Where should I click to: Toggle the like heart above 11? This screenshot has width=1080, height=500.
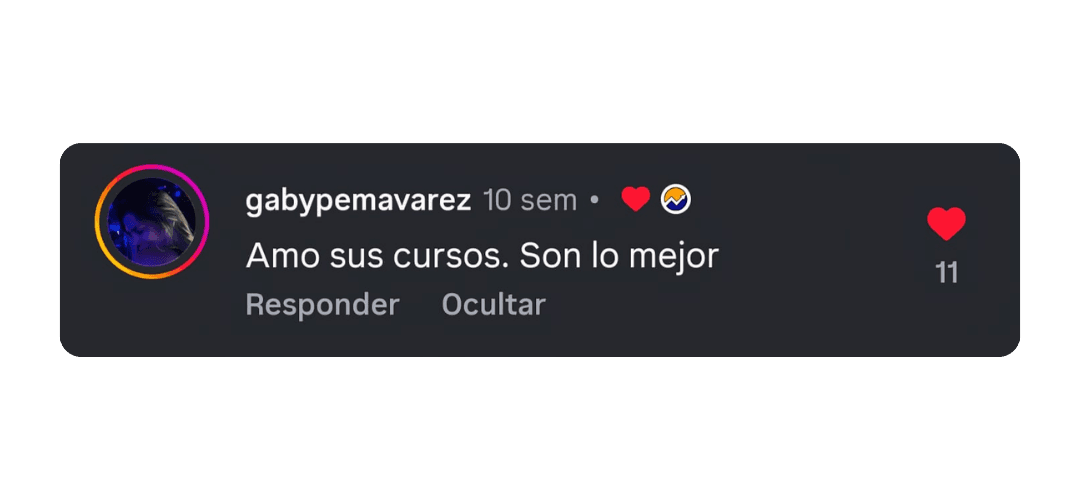pos(946,223)
